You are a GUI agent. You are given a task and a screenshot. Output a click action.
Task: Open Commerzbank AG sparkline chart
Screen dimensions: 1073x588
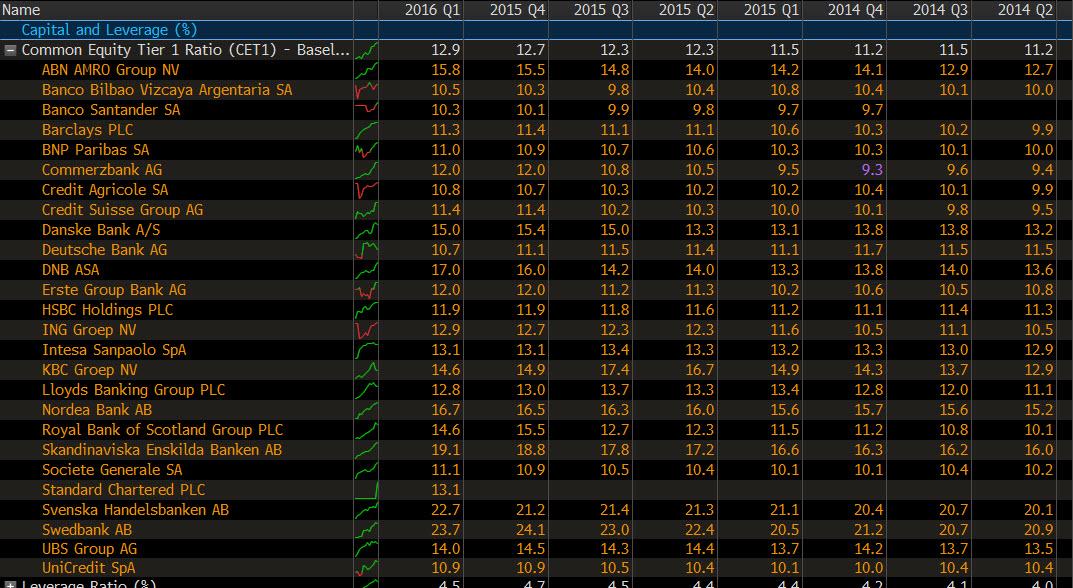366,170
